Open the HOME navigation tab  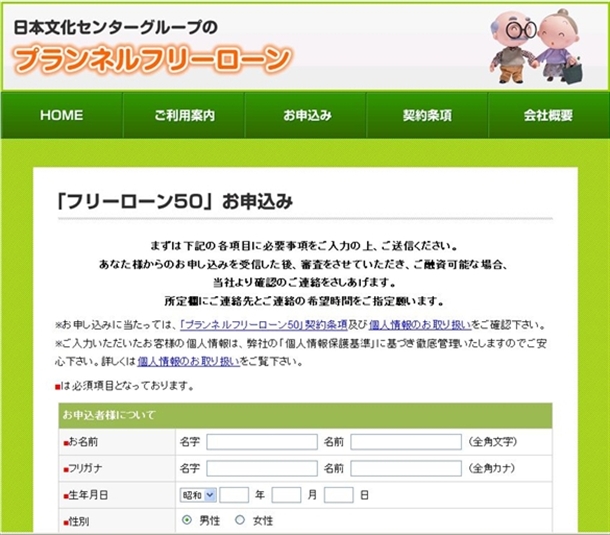point(61,115)
